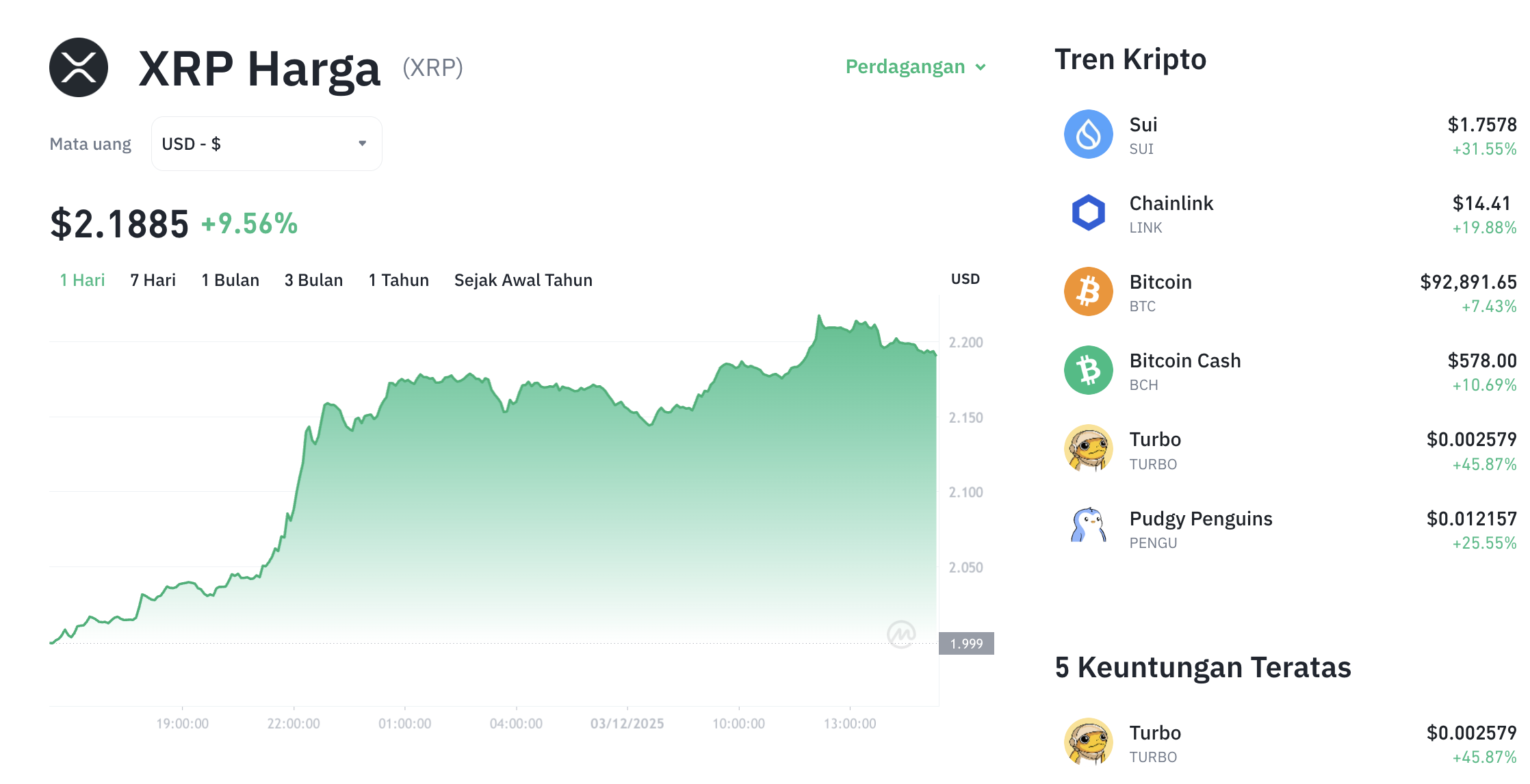Switch to the 7 Hari tab
The width and height of the screenshot is (1530, 784).
coord(152,280)
